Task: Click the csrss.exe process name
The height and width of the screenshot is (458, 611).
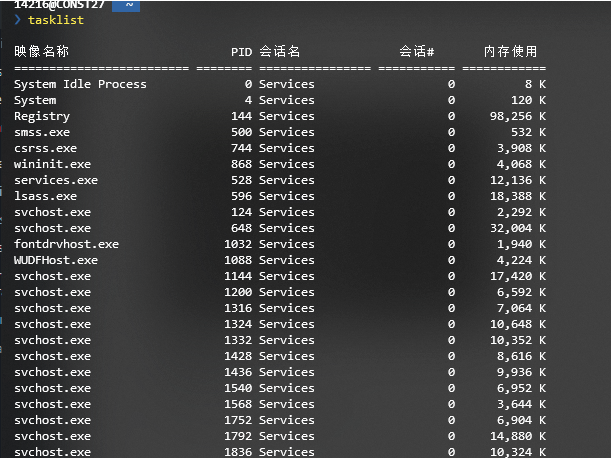Action: coord(46,148)
